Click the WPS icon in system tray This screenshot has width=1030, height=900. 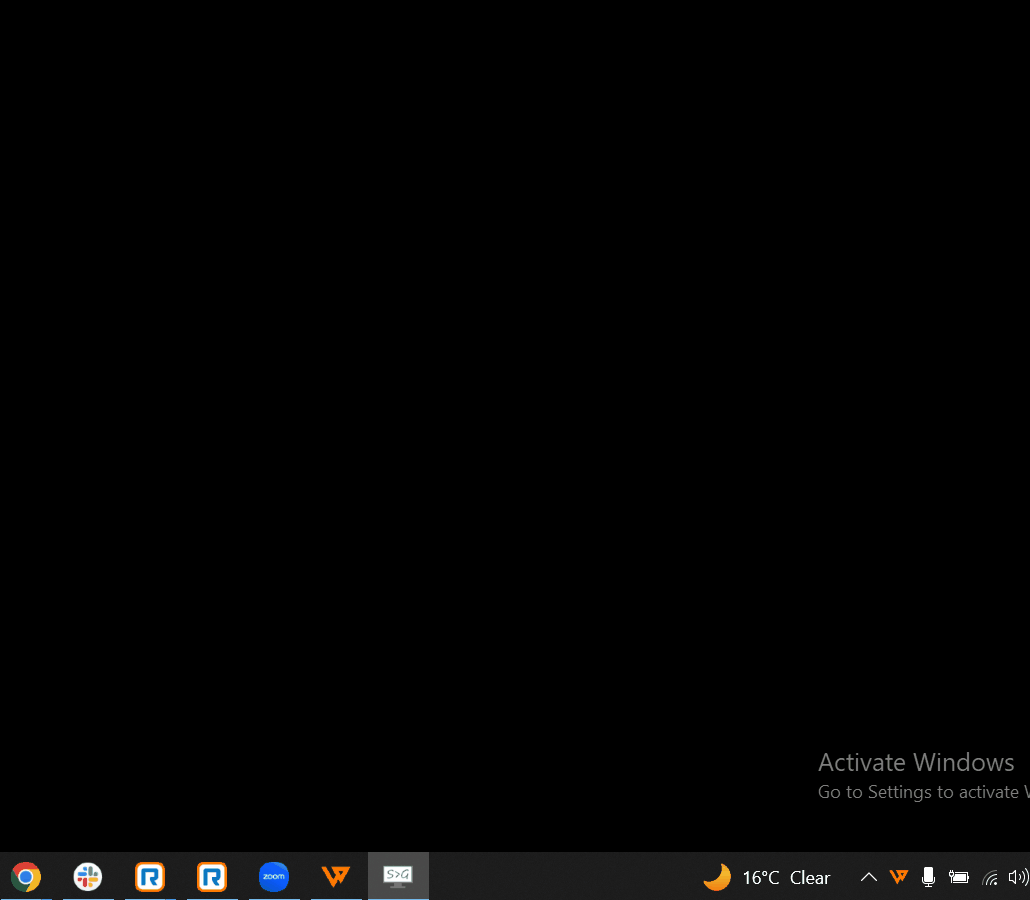coord(899,878)
